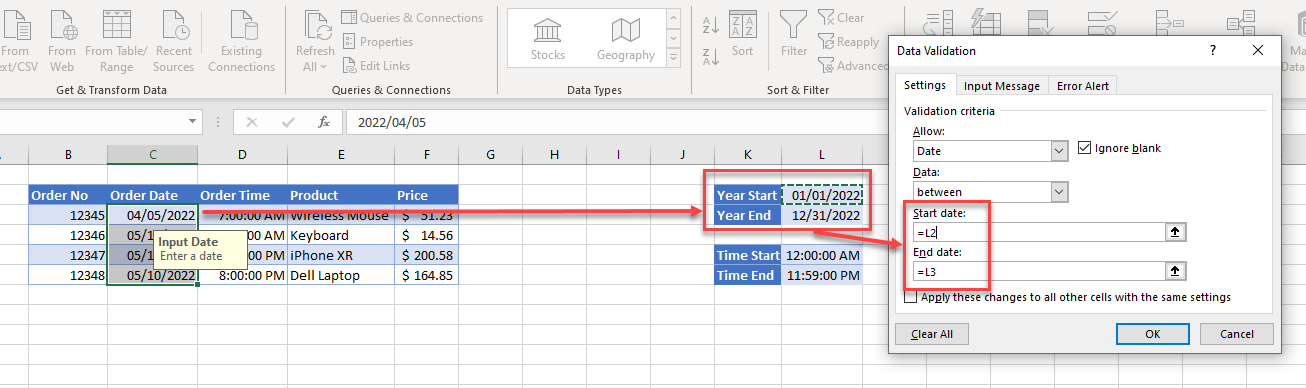This screenshot has height=388, width=1306.
Task: Select column L header
Action: point(822,154)
